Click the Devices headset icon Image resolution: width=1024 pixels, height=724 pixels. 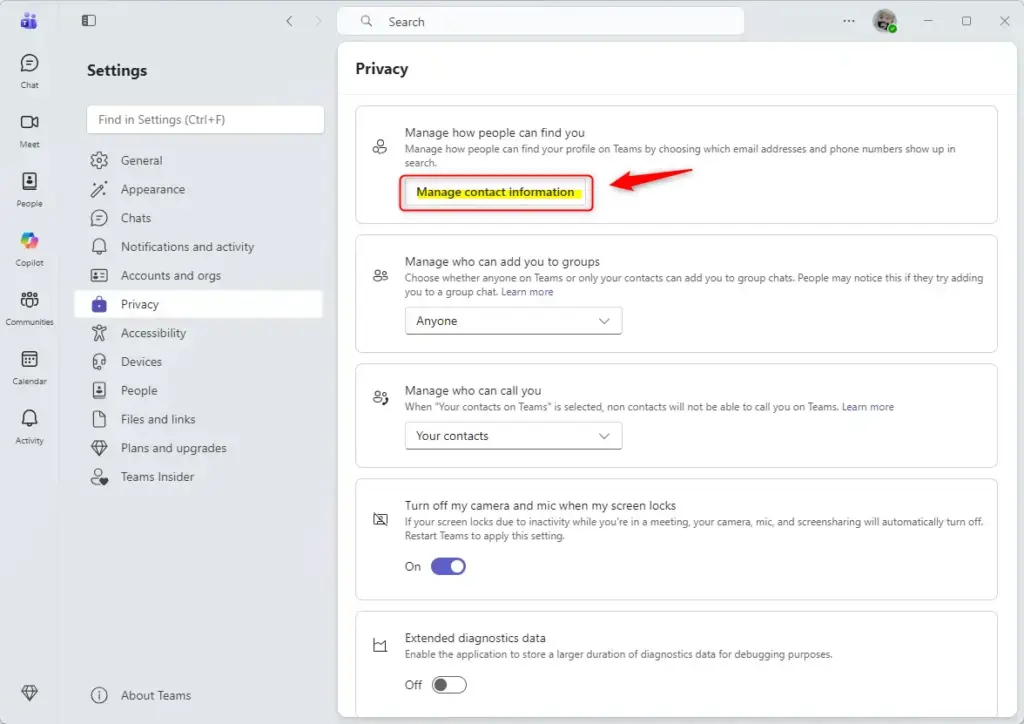(99, 362)
